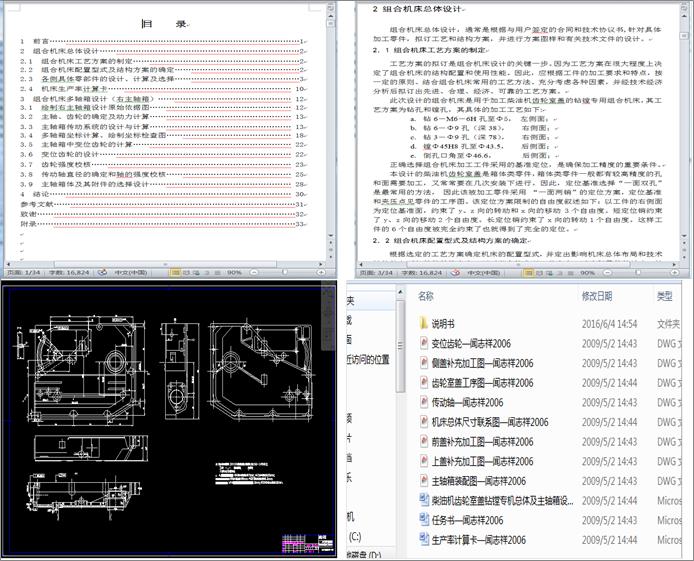Select the 主轴箱装配图—闻志祥2006 DWG file

tap(473, 481)
